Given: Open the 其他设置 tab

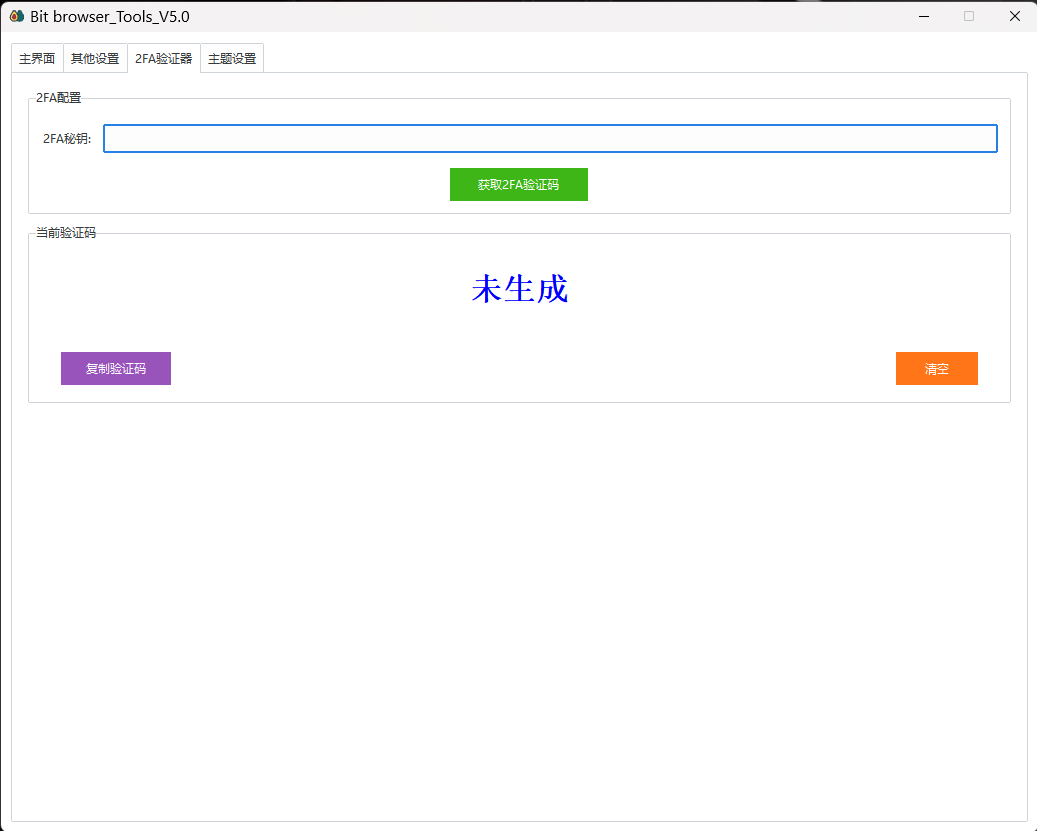Looking at the screenshot, I should [x=95, y=59].
